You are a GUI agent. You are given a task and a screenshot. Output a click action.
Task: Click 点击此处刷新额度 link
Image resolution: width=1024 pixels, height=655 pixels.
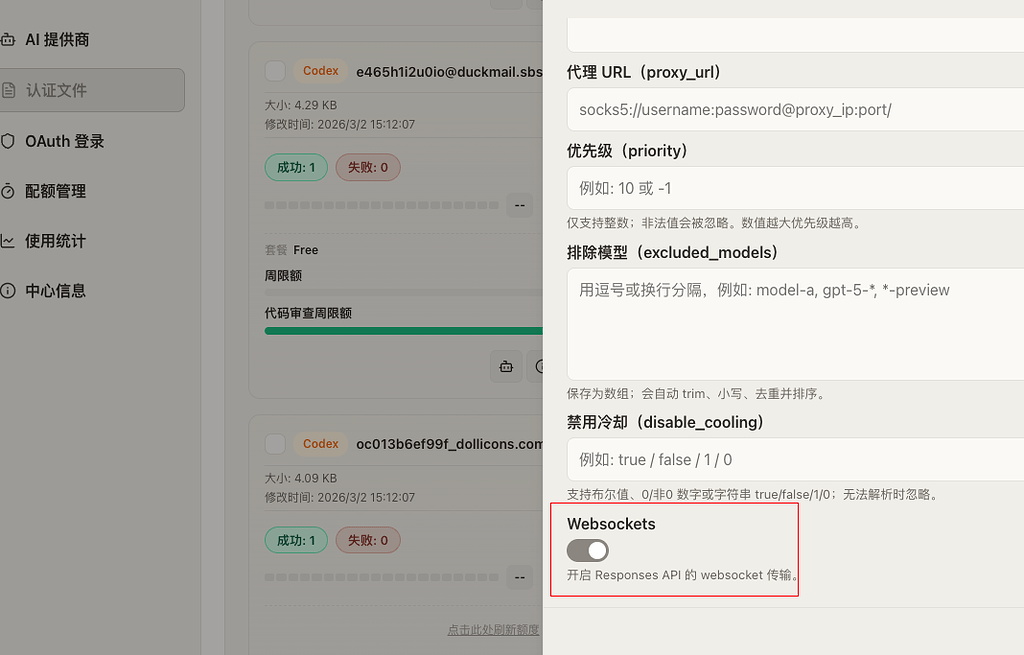tap(493, 630)
